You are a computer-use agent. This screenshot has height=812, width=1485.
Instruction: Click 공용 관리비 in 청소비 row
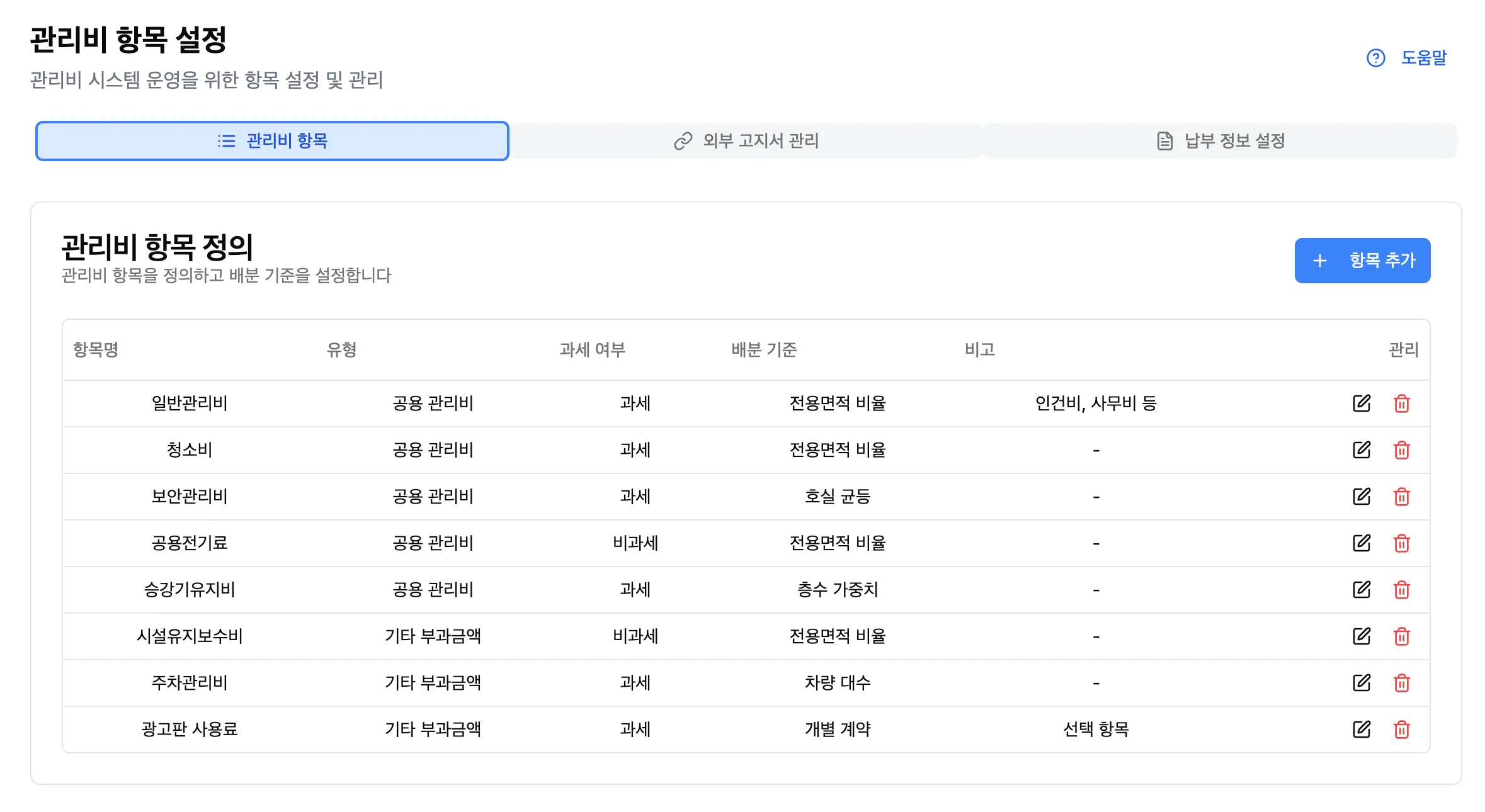(x=433, y=449)
